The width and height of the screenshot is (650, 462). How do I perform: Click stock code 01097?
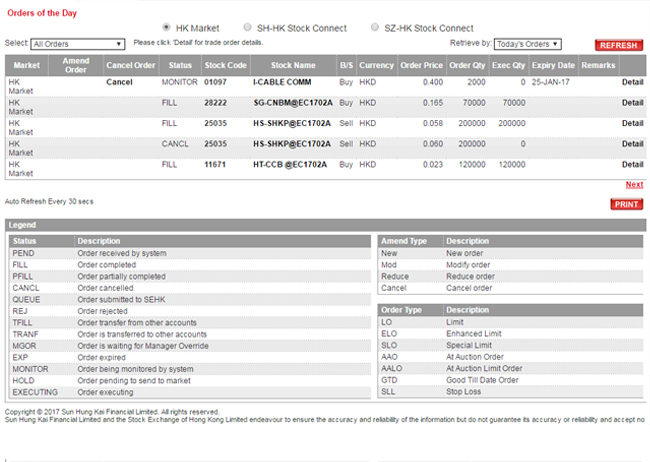[x=215, y=82]
